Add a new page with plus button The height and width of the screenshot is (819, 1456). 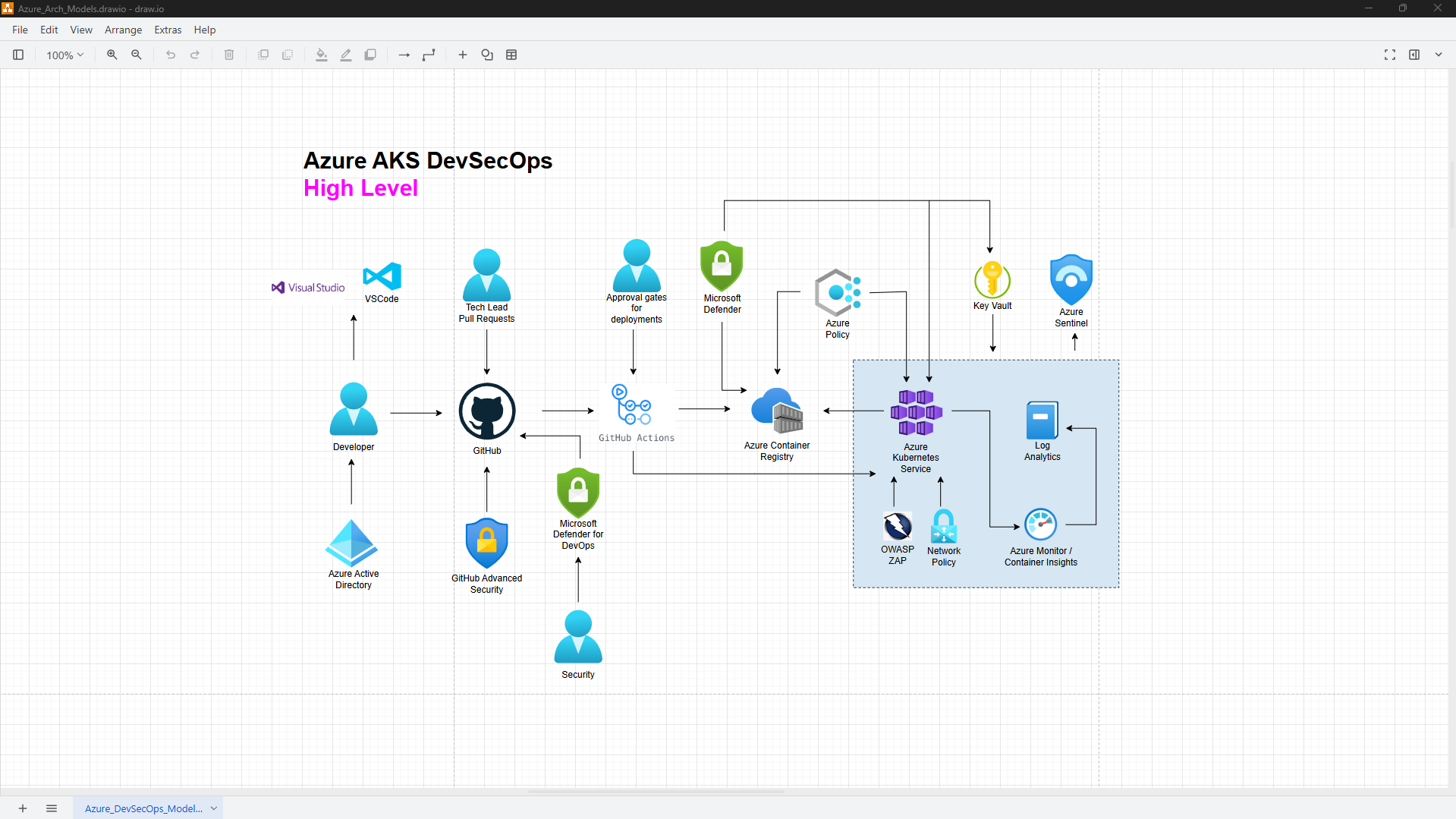pyautogui.click(x=23, y=808)
